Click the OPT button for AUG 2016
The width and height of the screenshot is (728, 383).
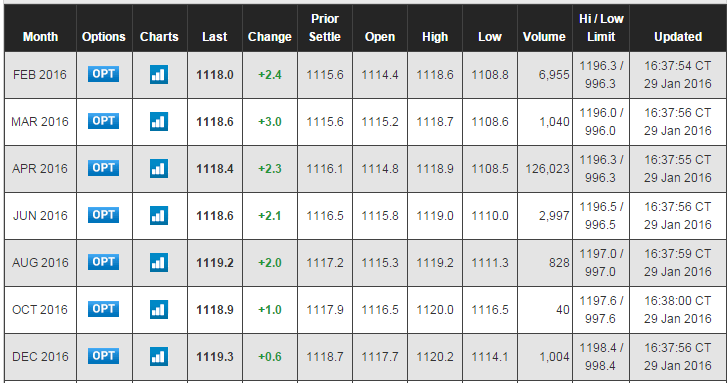point(104,262)
